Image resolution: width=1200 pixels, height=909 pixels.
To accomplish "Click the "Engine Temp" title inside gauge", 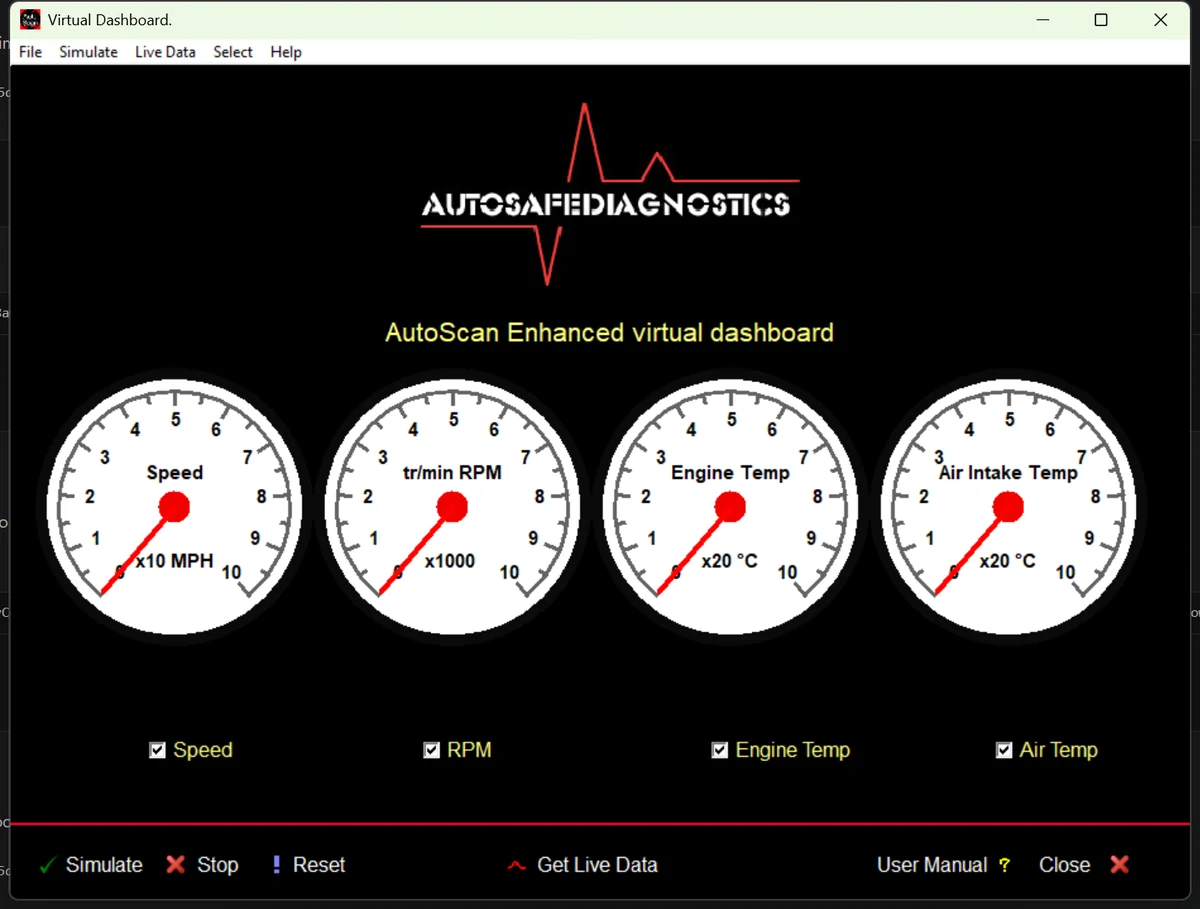I will click(x=730, y=473).
